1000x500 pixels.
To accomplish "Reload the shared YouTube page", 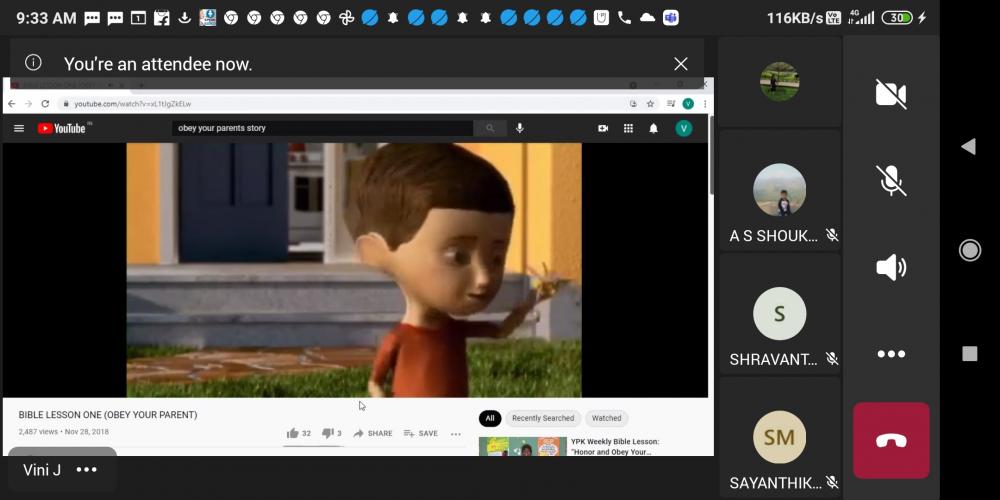I will coord(45,103).
